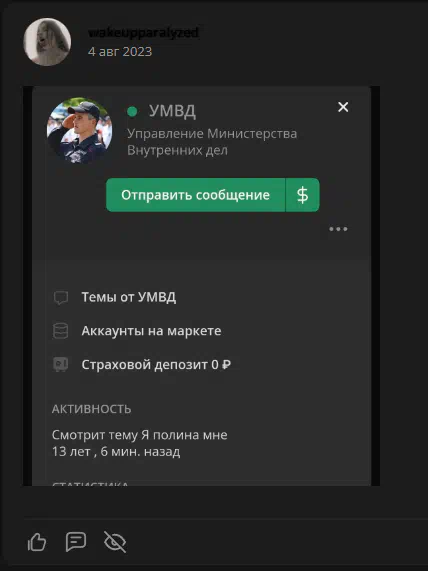Open the three-dots more options menu

pyautogui.click(x=338, y=229)
